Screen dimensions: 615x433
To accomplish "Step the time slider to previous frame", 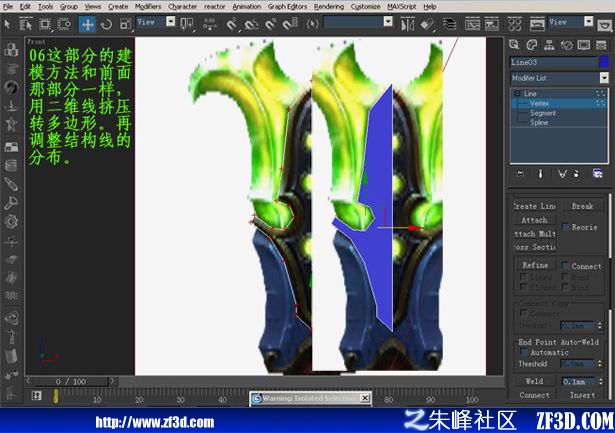I will pyautogui.click(x=28, y=381).
